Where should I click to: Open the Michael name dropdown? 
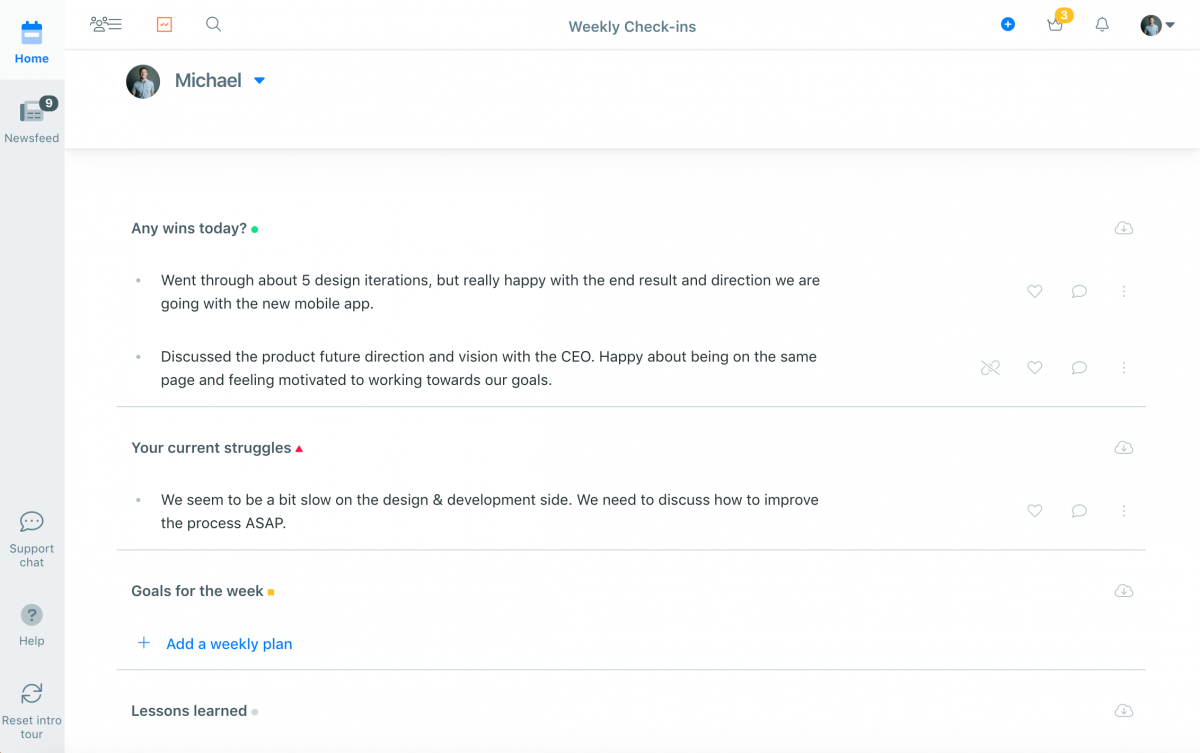click(259, 80)
